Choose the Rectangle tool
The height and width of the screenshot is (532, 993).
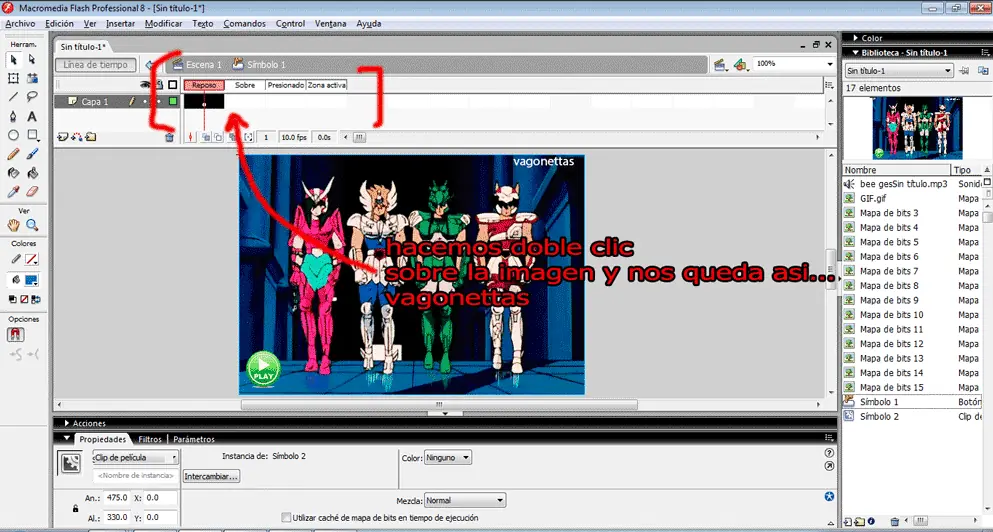pyautogui.click(x=32, y=135)
